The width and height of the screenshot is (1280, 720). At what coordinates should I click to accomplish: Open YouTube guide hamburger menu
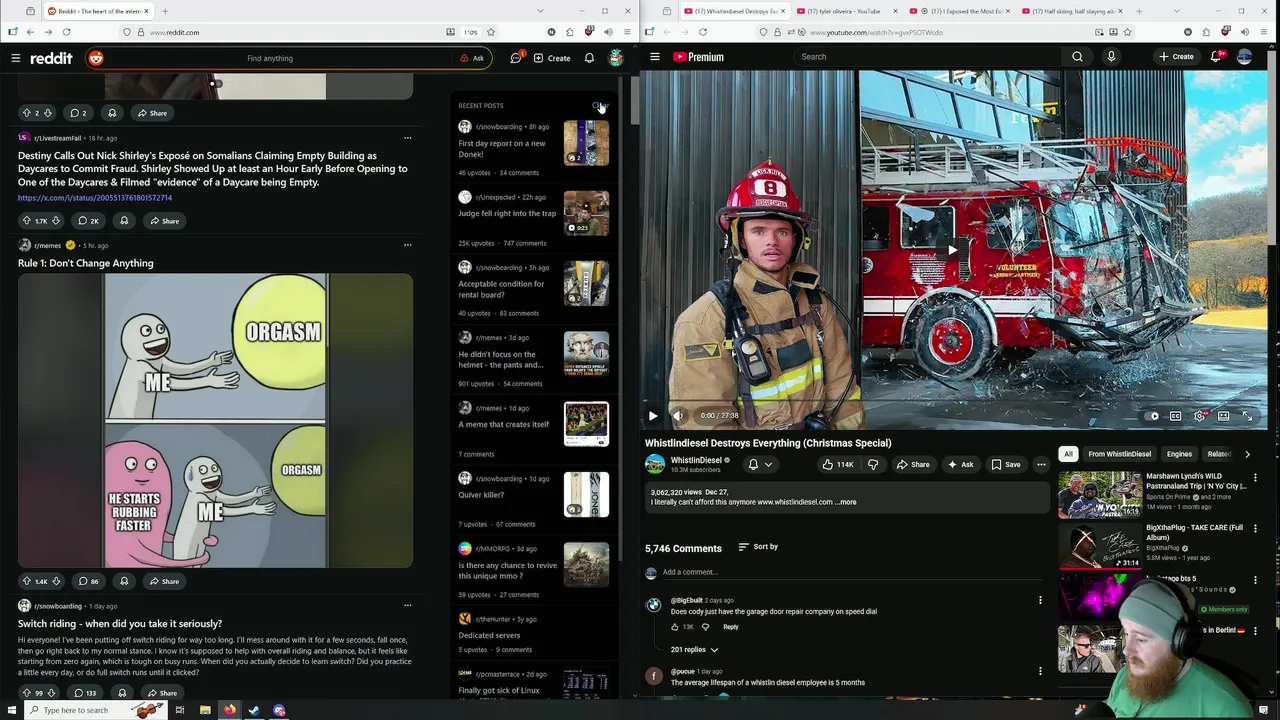[x=655, y=57]
